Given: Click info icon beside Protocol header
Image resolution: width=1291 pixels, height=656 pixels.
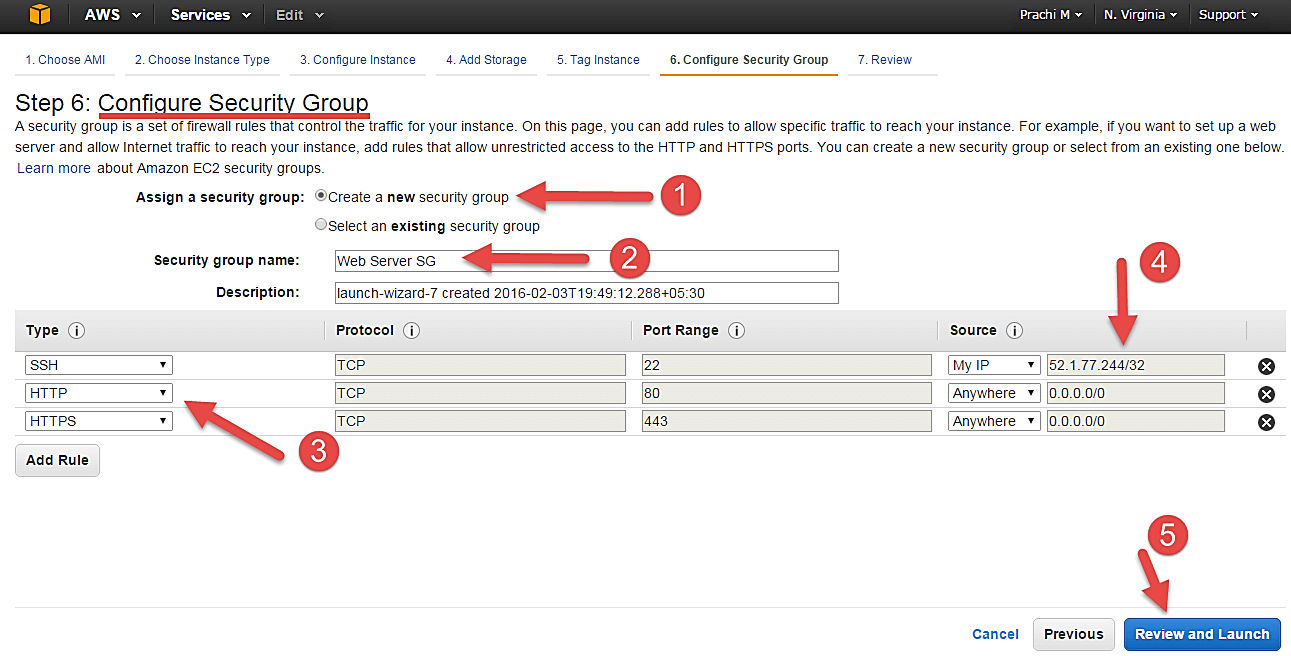Looking at the screenshot, I should click(x=411, y=331).
